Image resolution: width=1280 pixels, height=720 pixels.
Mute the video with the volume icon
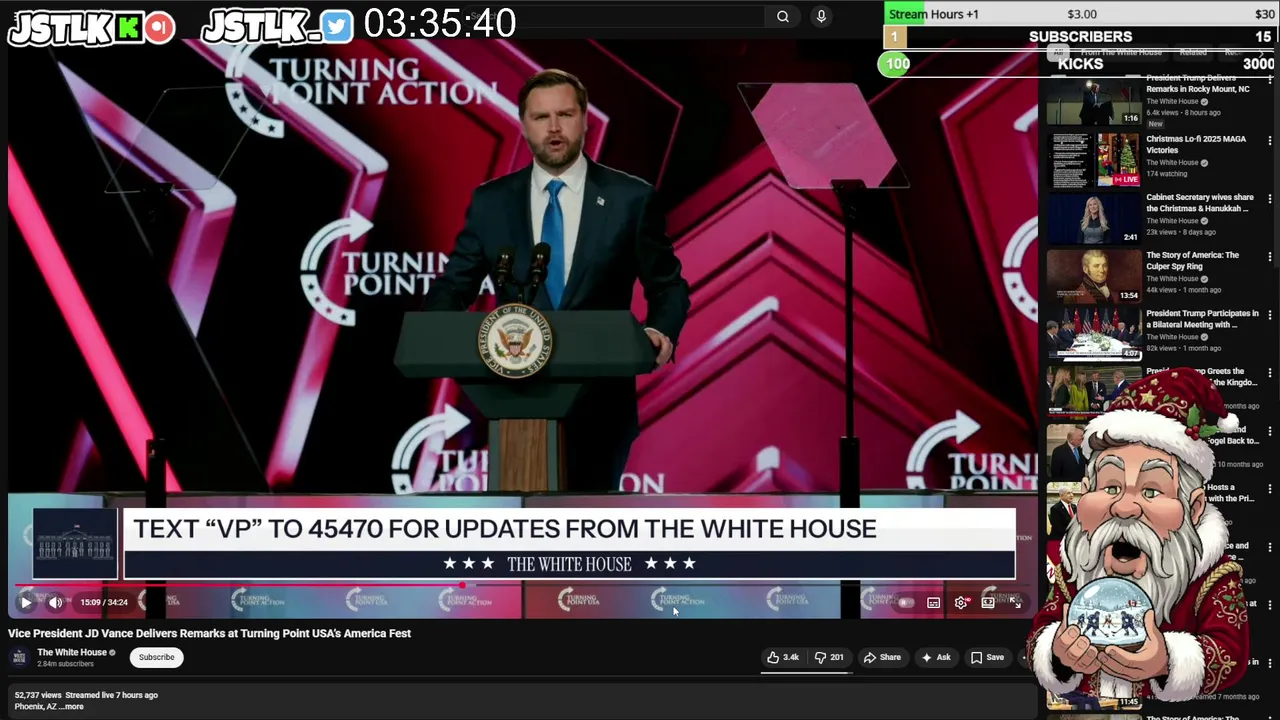[x=56, y=602]
